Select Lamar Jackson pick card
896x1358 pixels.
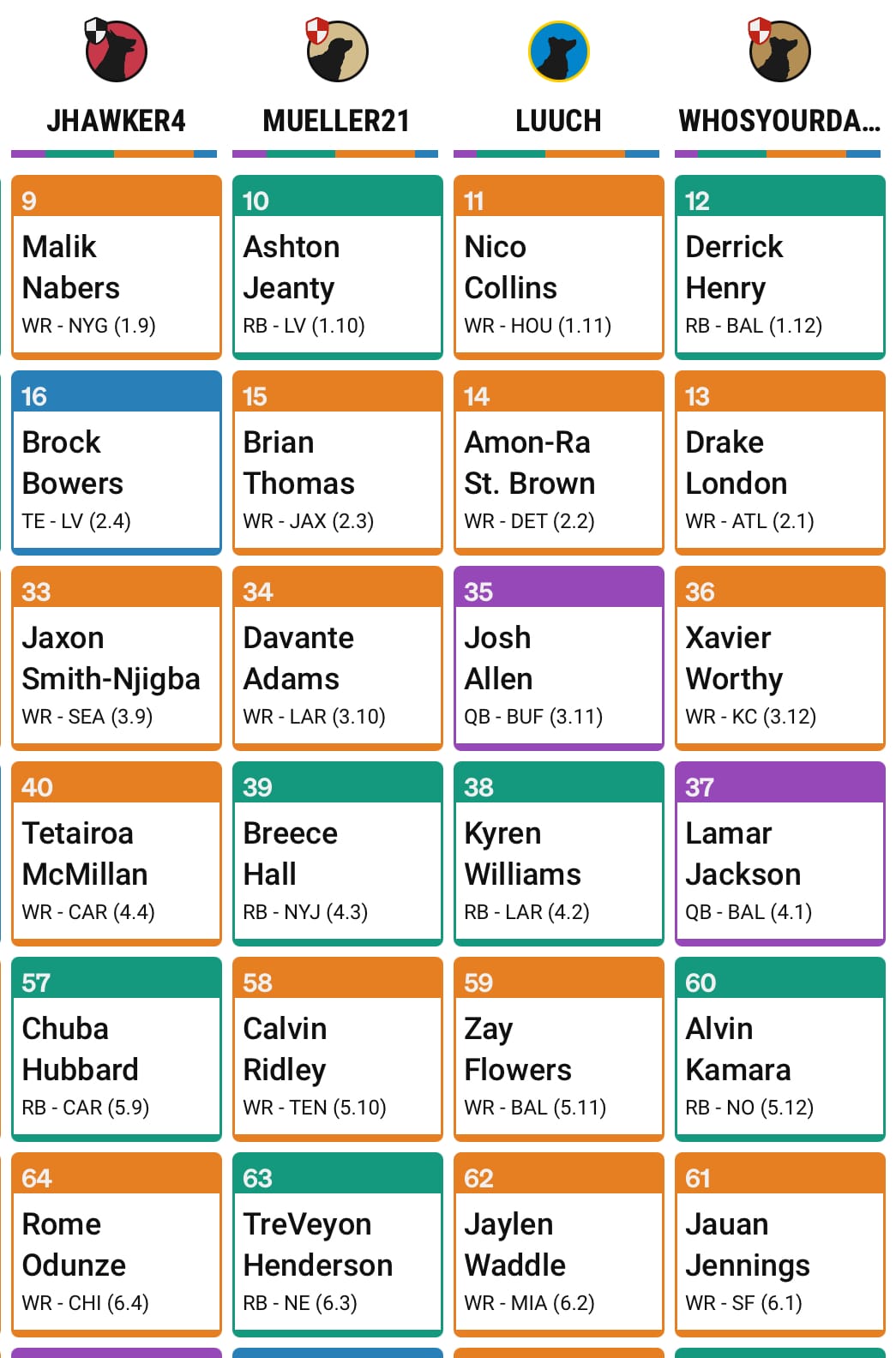780,854
